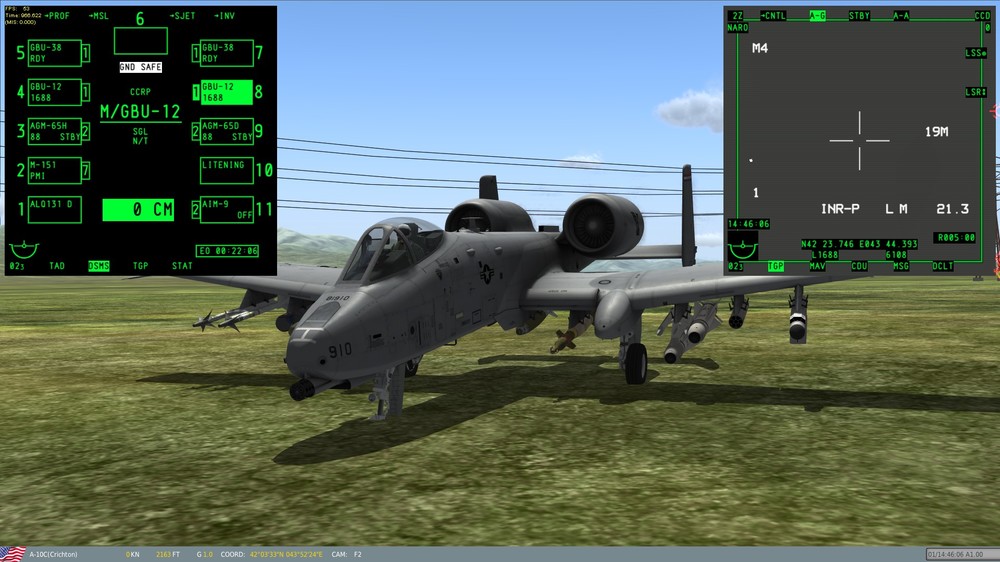Click the 6108 elevation readout
This screenshot has height=562, width=1000.
tap(896, 255)
